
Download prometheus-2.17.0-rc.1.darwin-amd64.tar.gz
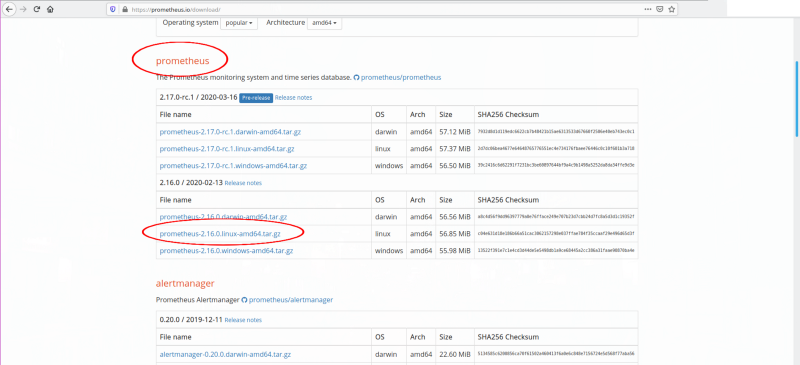click(x=230, y=132)
